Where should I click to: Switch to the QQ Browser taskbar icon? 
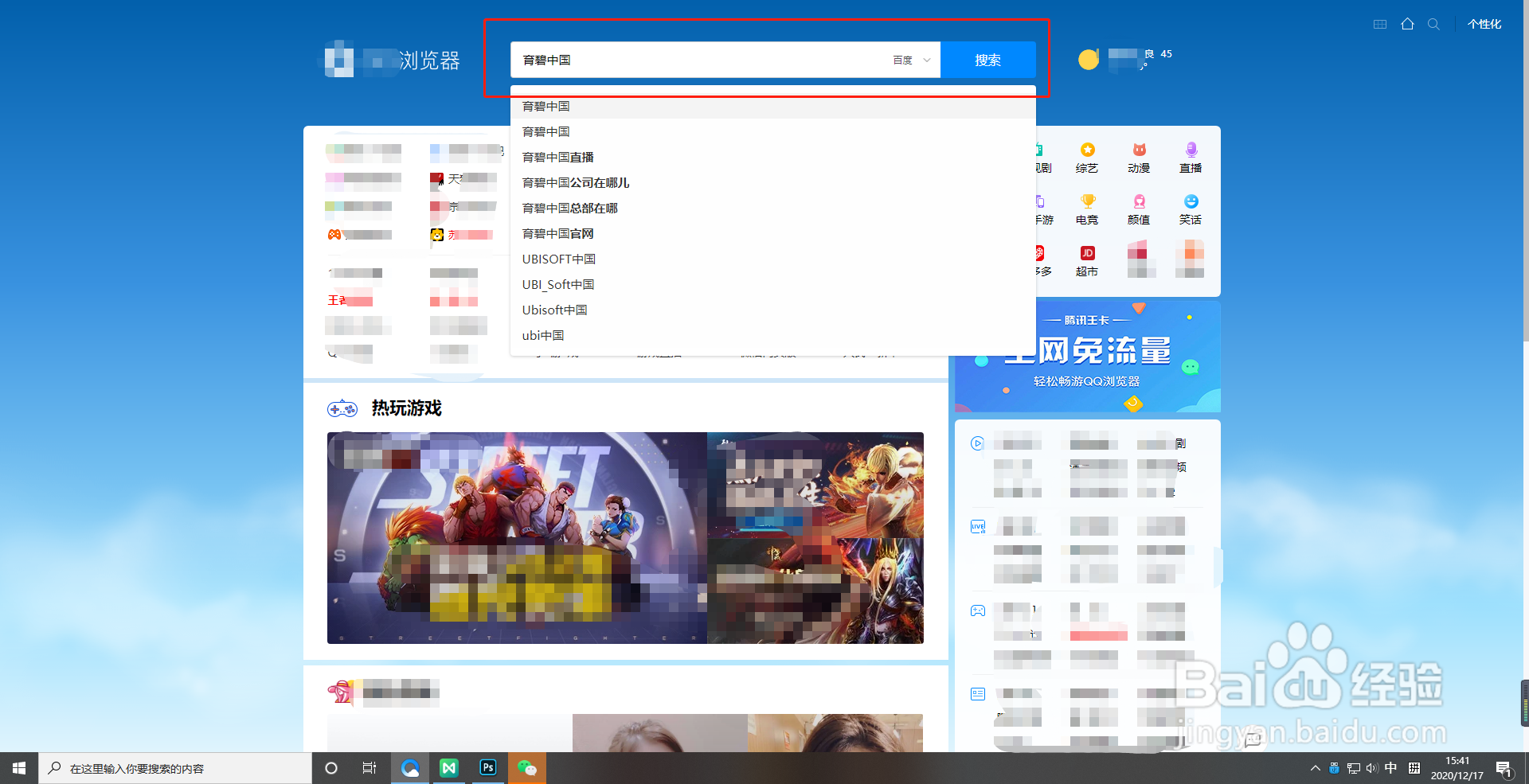pos(410,768)
